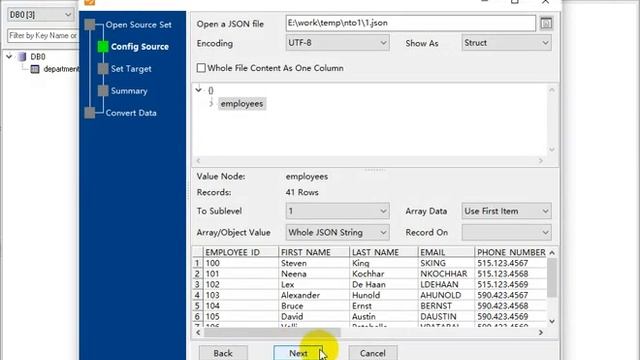Click the Set Target step marker

(103, 69)
